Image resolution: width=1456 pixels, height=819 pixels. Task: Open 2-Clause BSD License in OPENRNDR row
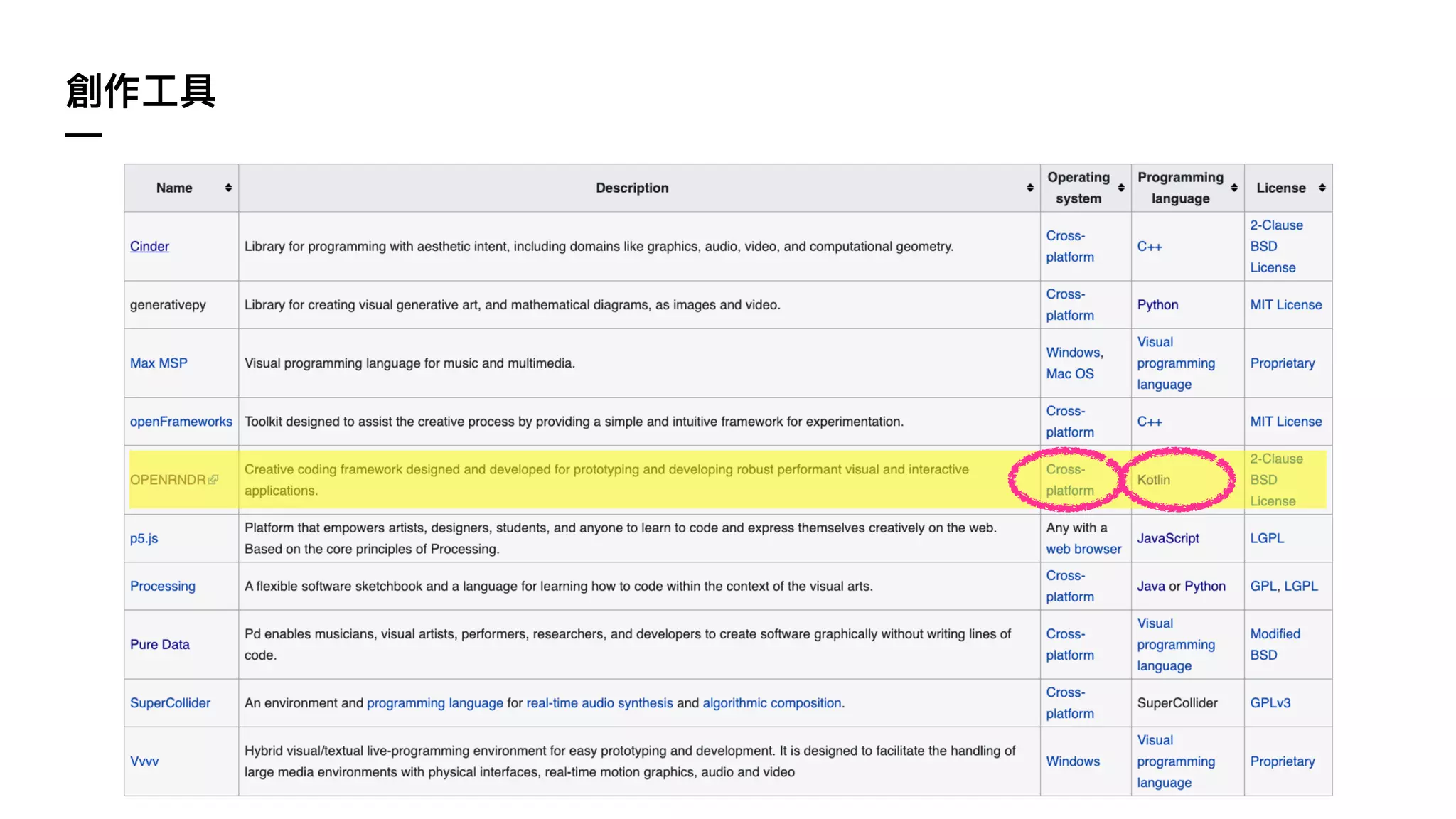pos(1276,480)
